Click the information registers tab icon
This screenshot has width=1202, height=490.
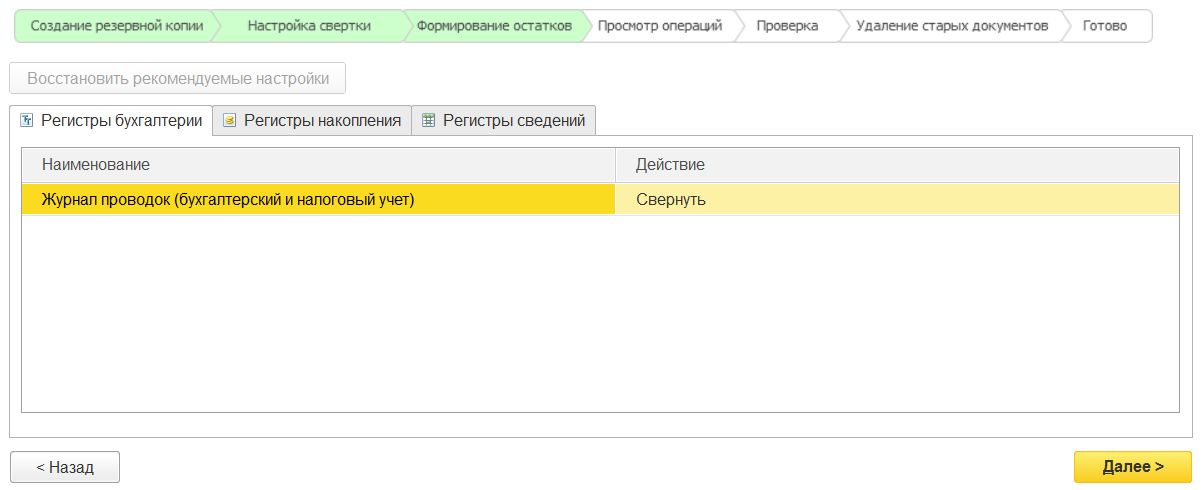coord(429,121)
